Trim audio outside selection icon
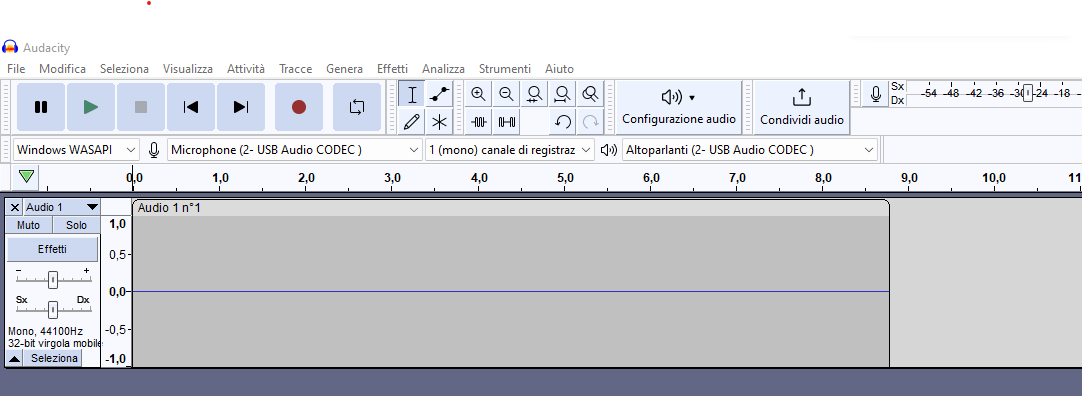This screenshot has height=396, width=1082. pyautogui.click(x=479, y=122)
